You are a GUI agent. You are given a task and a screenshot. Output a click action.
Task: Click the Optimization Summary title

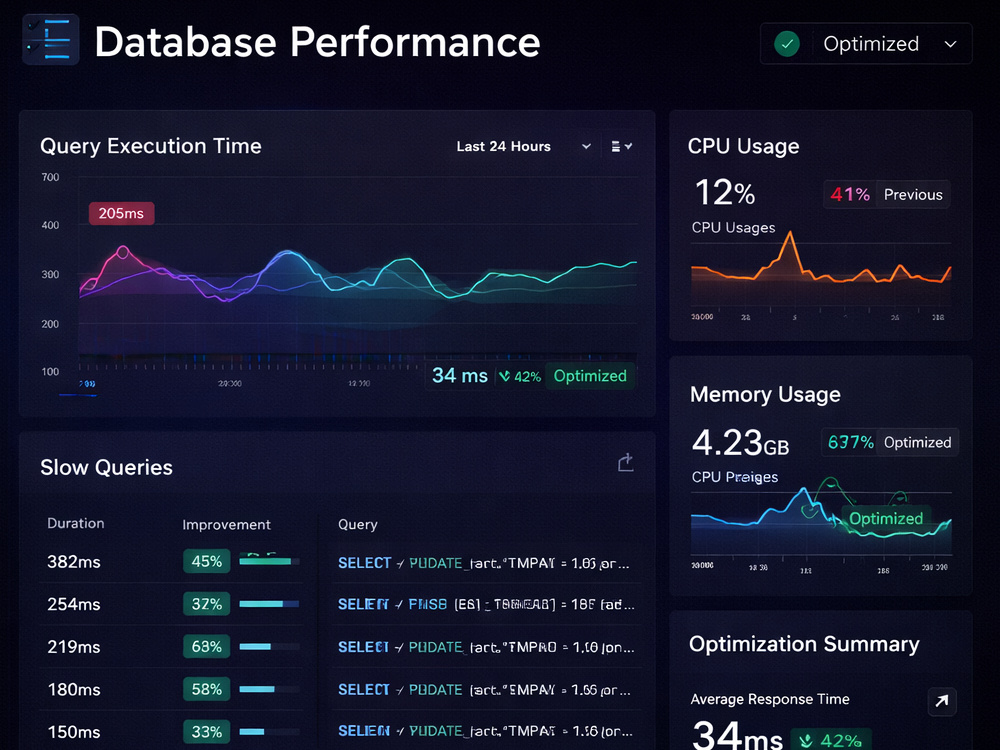click(804, 644)
